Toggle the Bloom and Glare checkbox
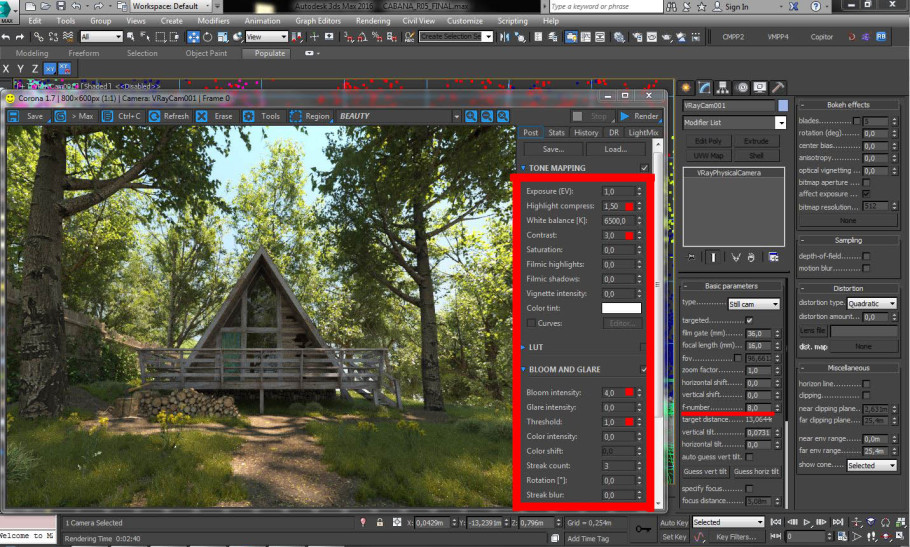 pos(644,370)
